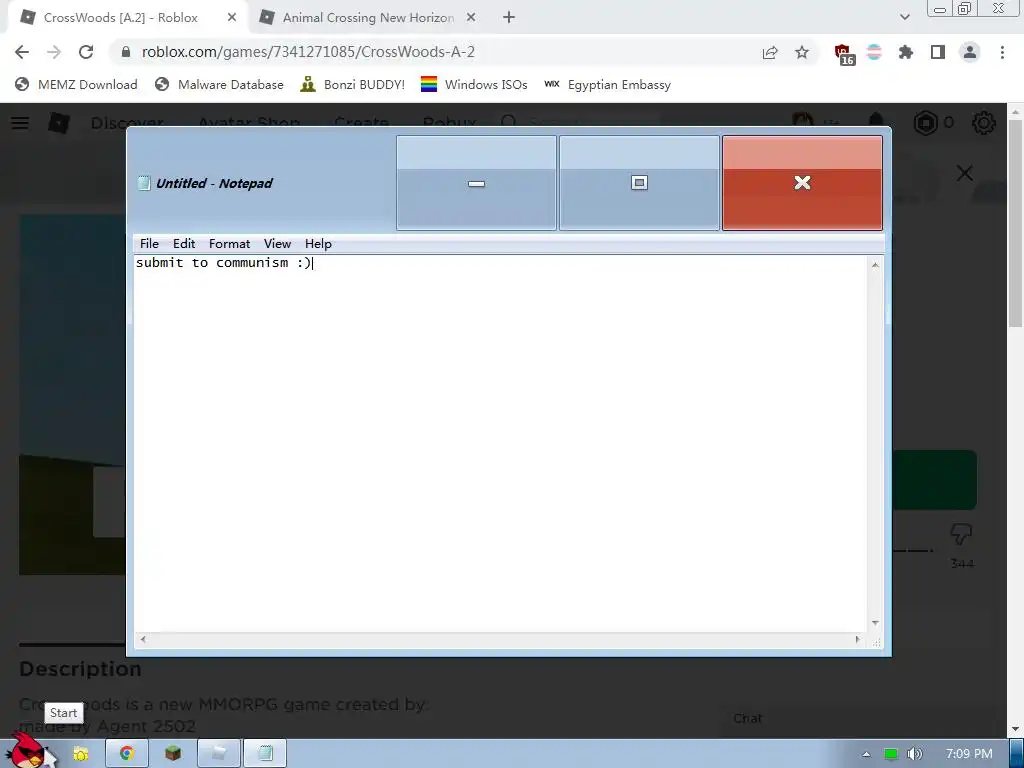Share this page icon
Viewport: 1024px width, 768px height.
tap(770, 52)
